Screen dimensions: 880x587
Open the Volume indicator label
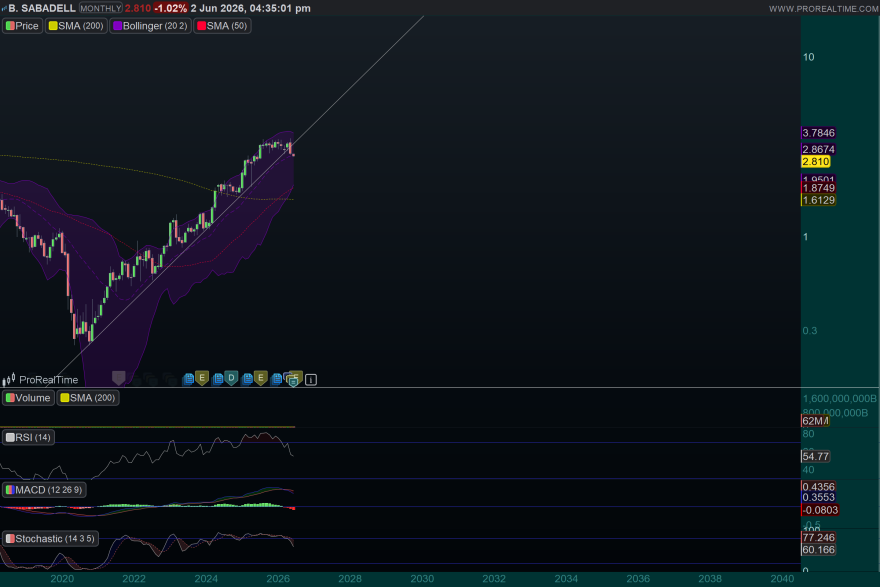28,398
